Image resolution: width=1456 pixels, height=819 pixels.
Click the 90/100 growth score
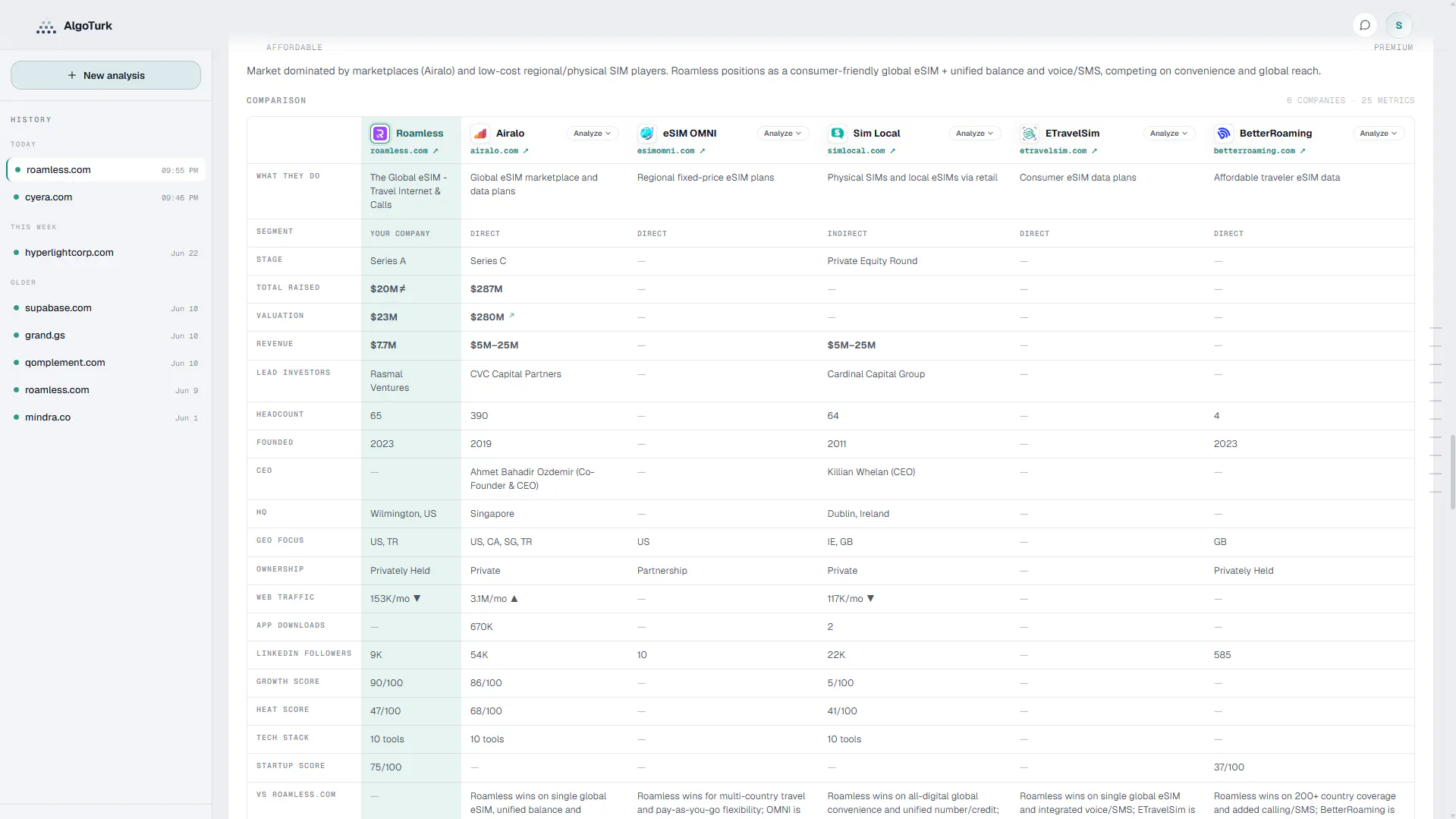pyautogui.click(x=386, y=683)
